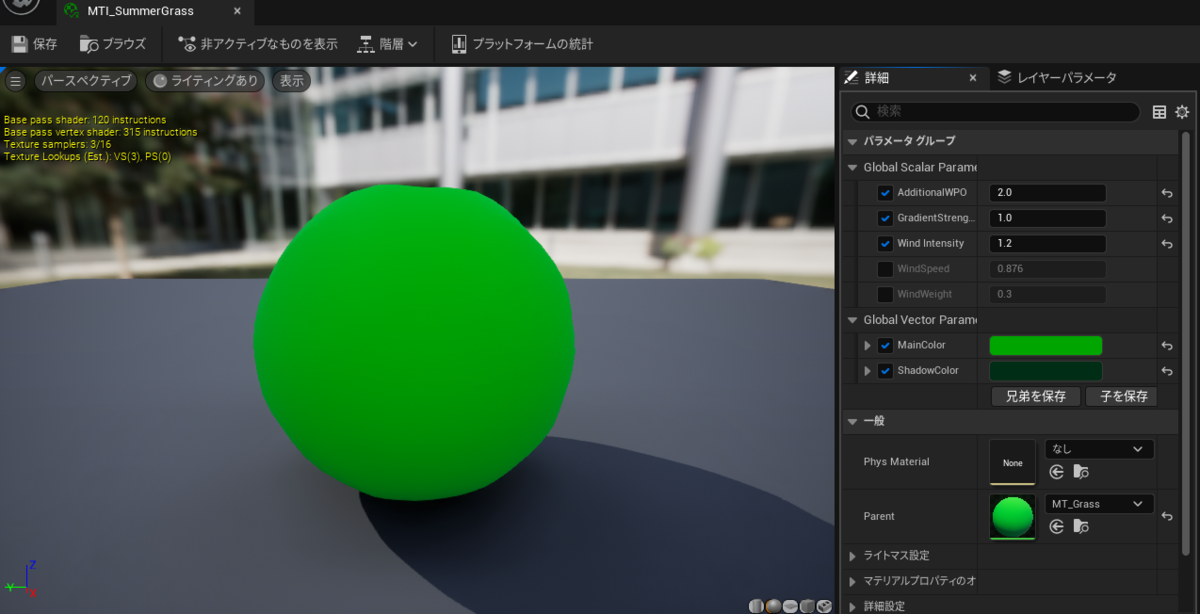Collapse the Parameter Groups (パラメータ グループ) section
1200x614 pixels.
pos(853,141)
